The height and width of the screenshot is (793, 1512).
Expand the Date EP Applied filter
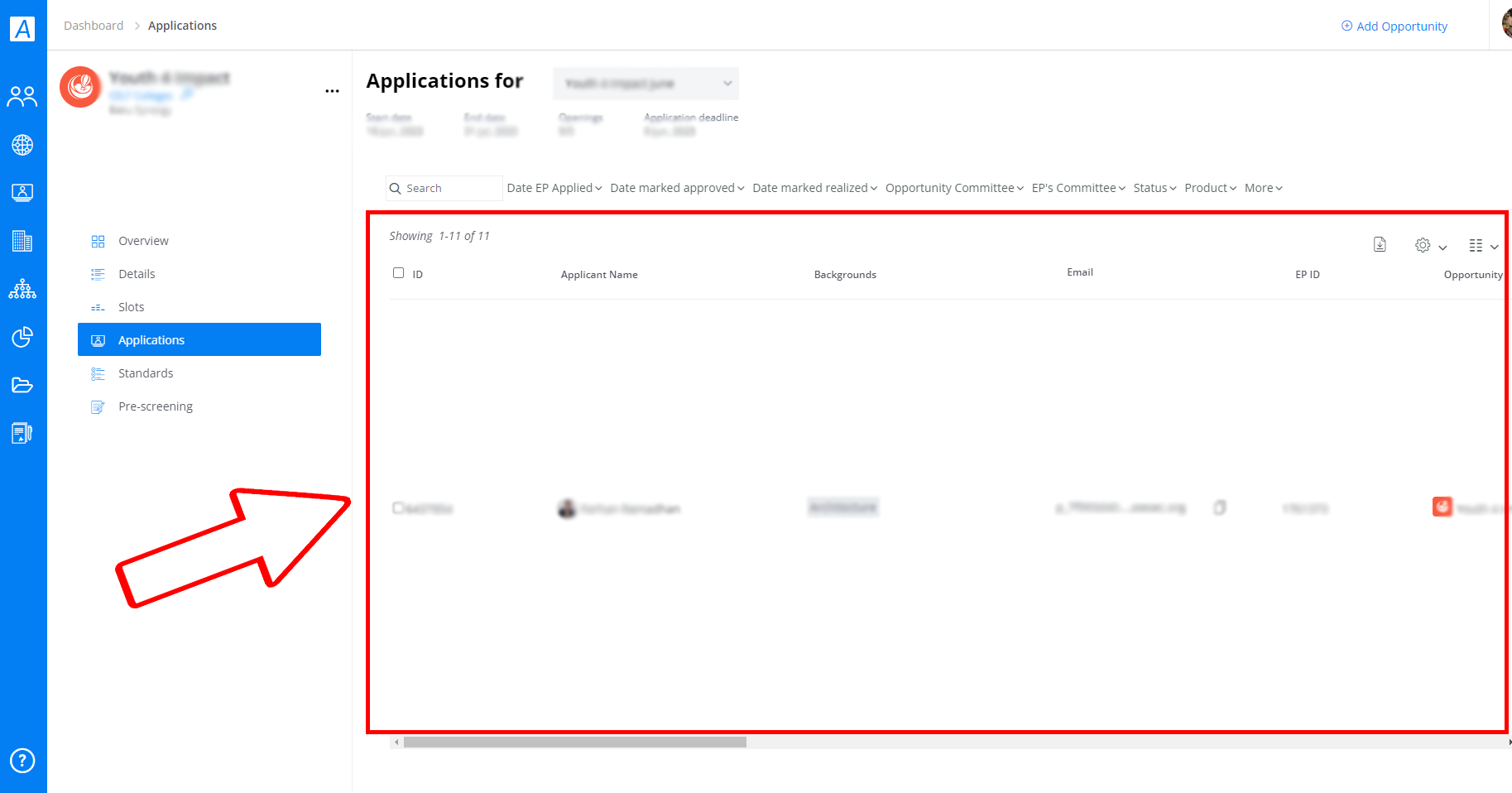[x=554, y=188]
